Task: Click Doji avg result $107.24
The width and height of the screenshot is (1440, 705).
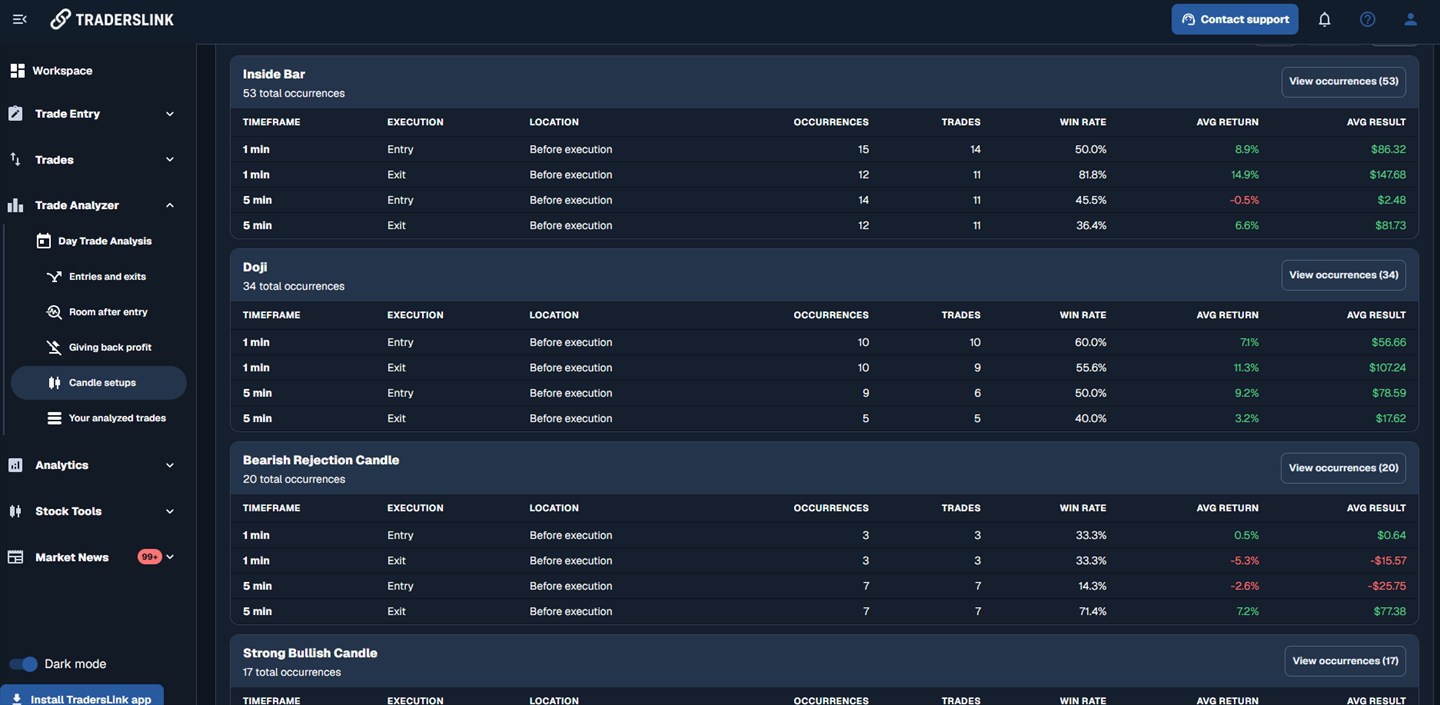Action: point(1387,368)
